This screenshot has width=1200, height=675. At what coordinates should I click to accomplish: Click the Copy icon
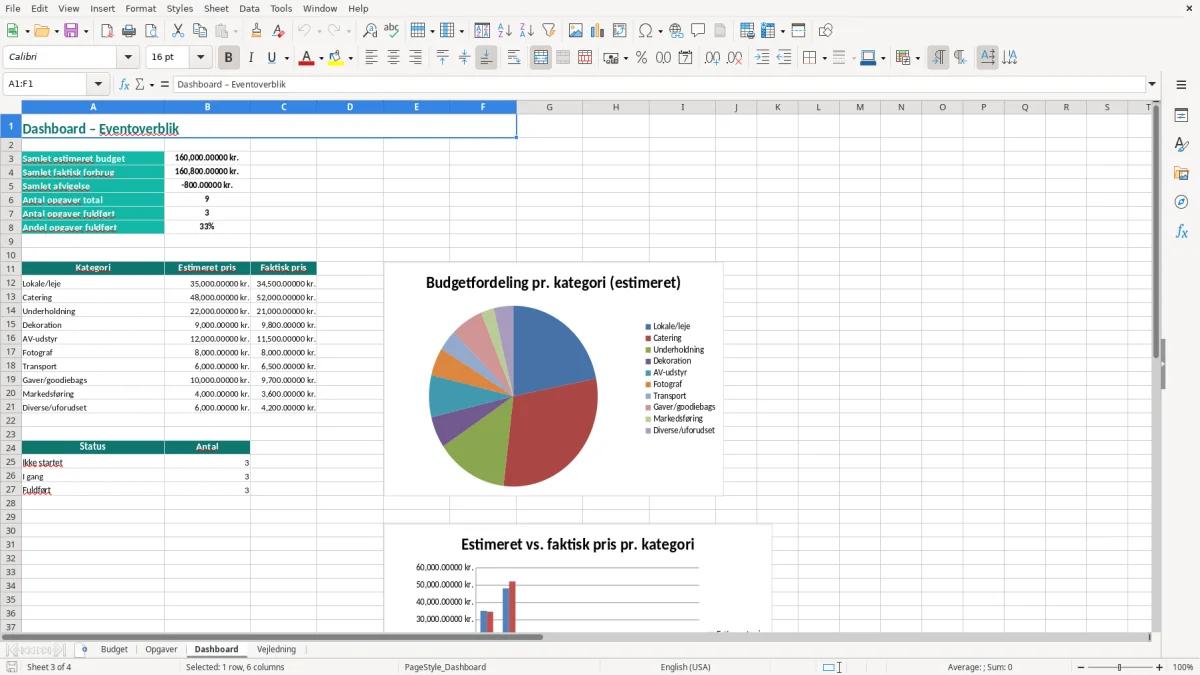200,31
